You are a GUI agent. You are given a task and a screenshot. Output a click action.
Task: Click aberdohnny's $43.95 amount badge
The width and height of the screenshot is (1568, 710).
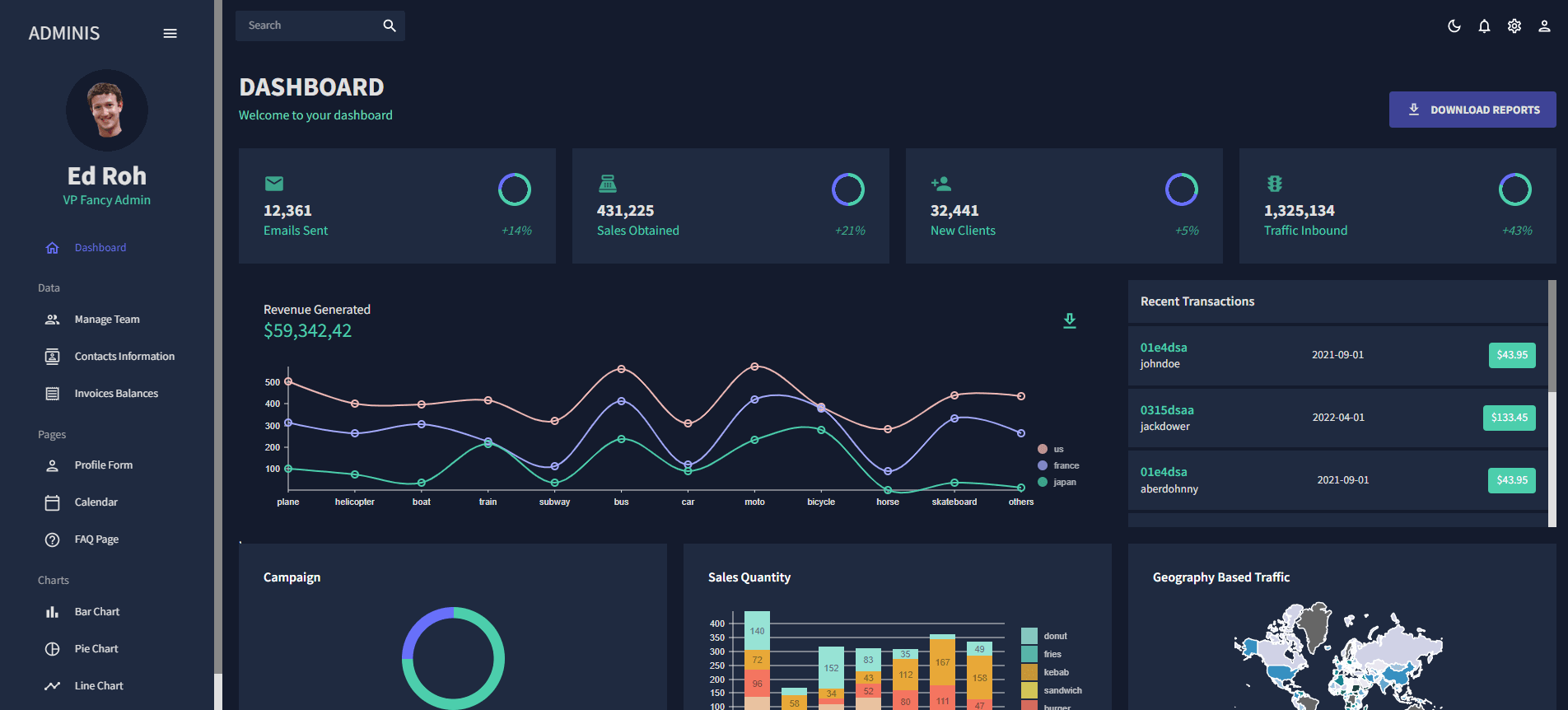point(1512,480)
